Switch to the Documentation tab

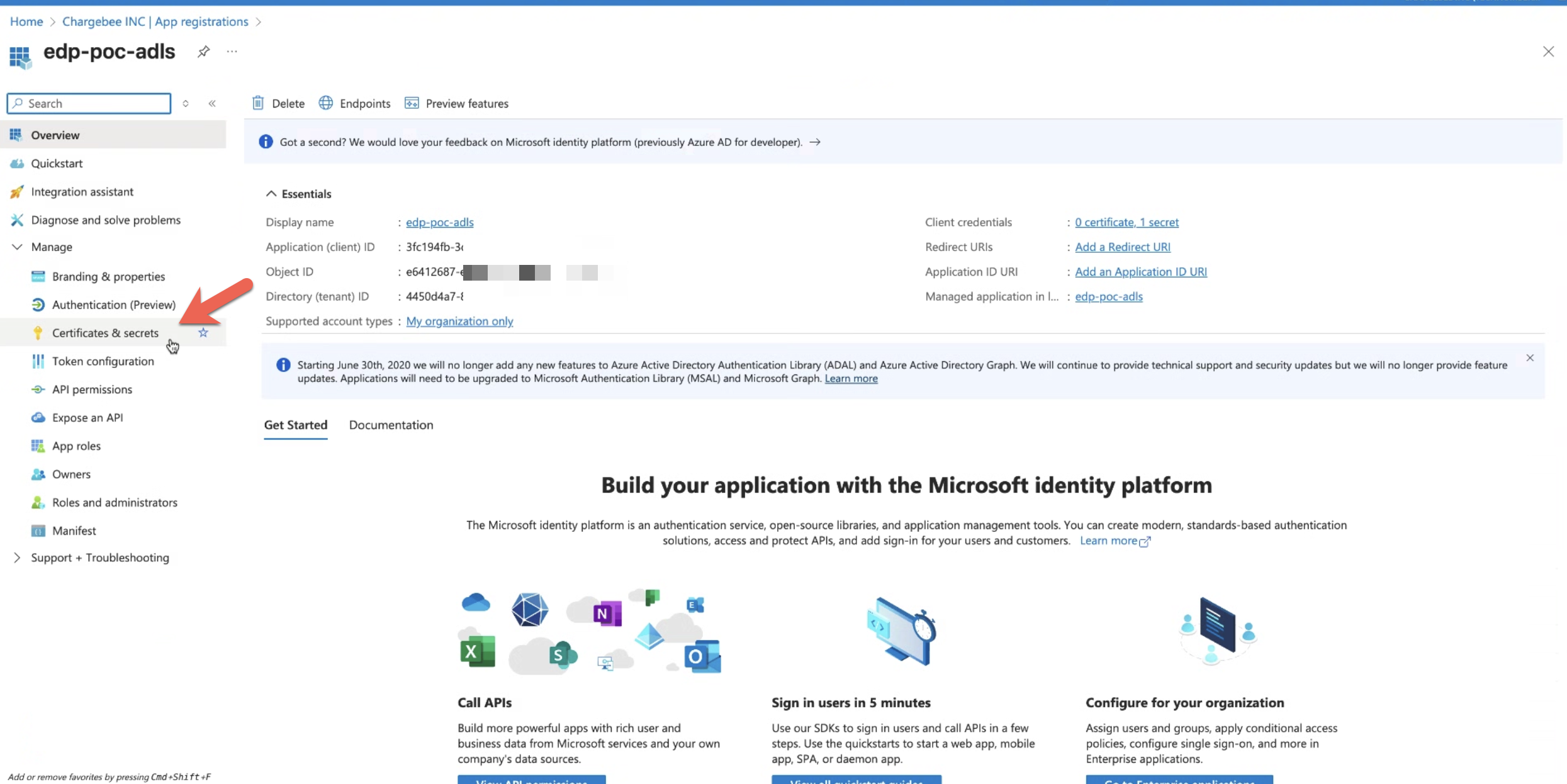pos(391,425)
